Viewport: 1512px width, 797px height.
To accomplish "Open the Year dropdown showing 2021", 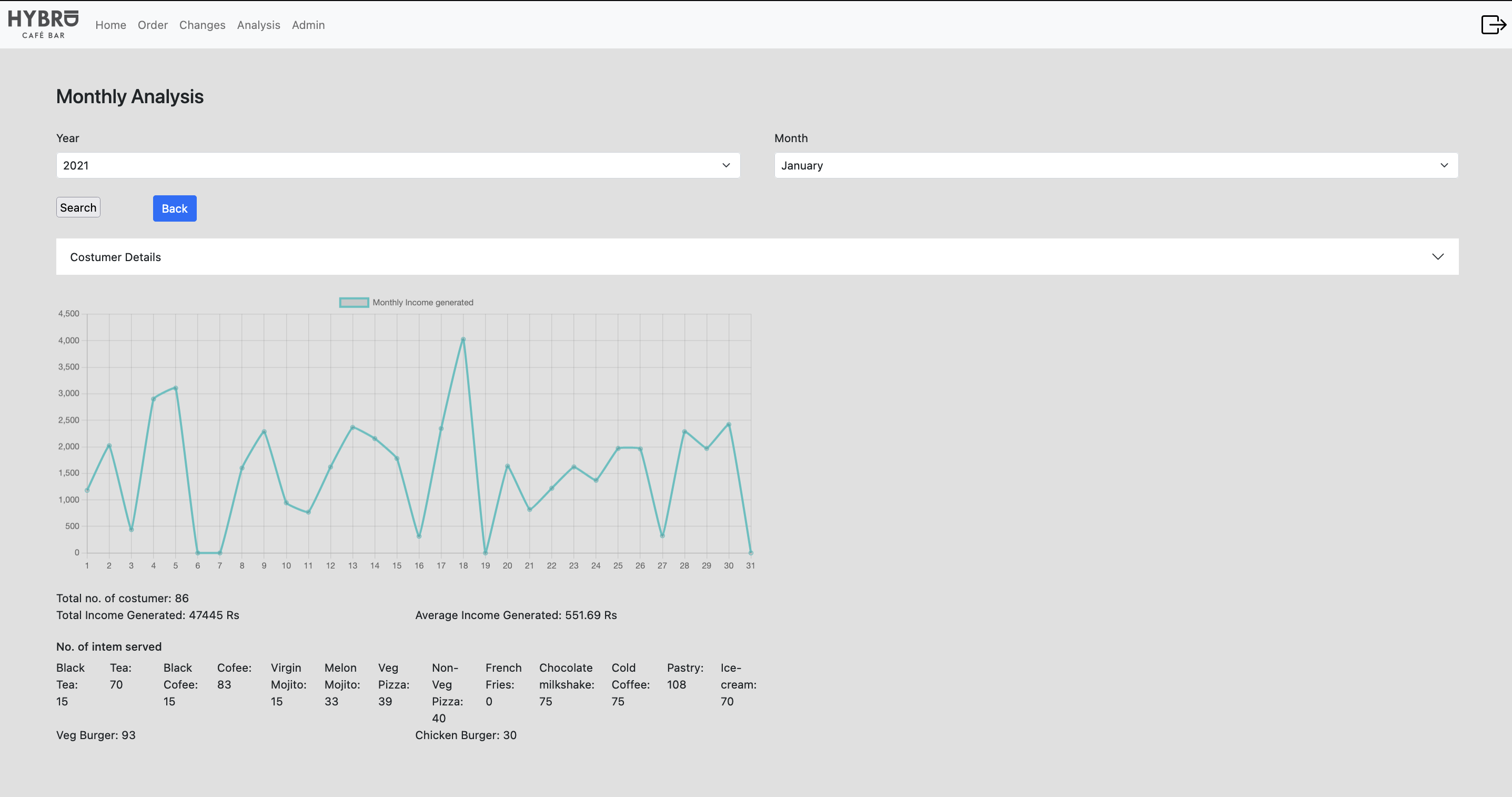I will click(x=397, y=166).
